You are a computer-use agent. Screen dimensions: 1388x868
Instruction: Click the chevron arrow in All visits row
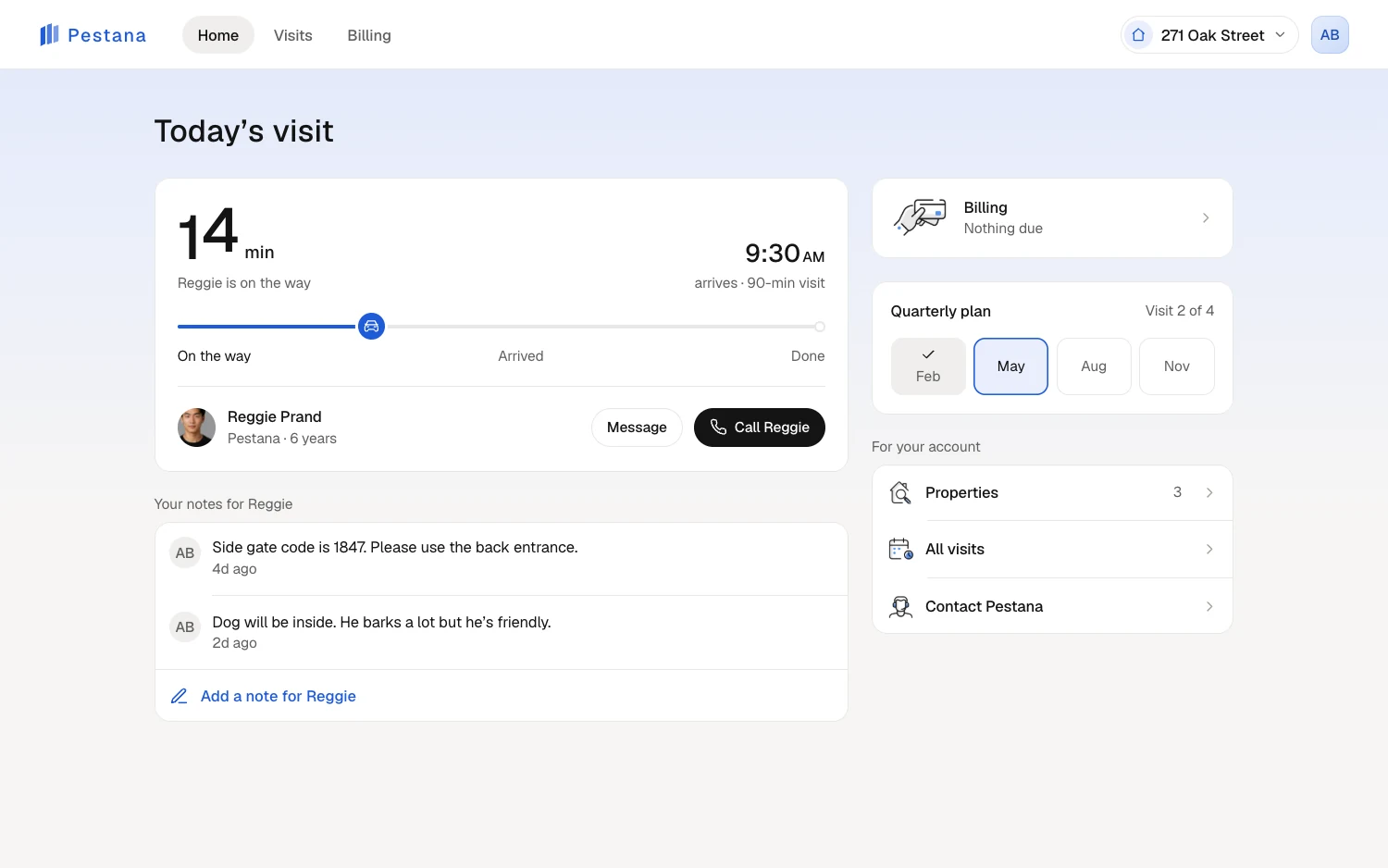pos(1209,549)
